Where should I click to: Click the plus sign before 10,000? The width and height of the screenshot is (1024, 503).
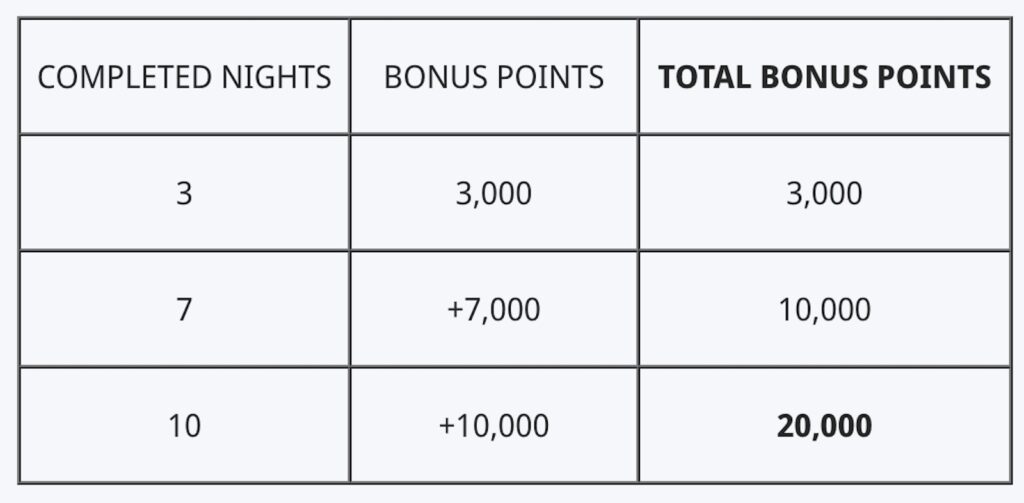coord(445,426)
